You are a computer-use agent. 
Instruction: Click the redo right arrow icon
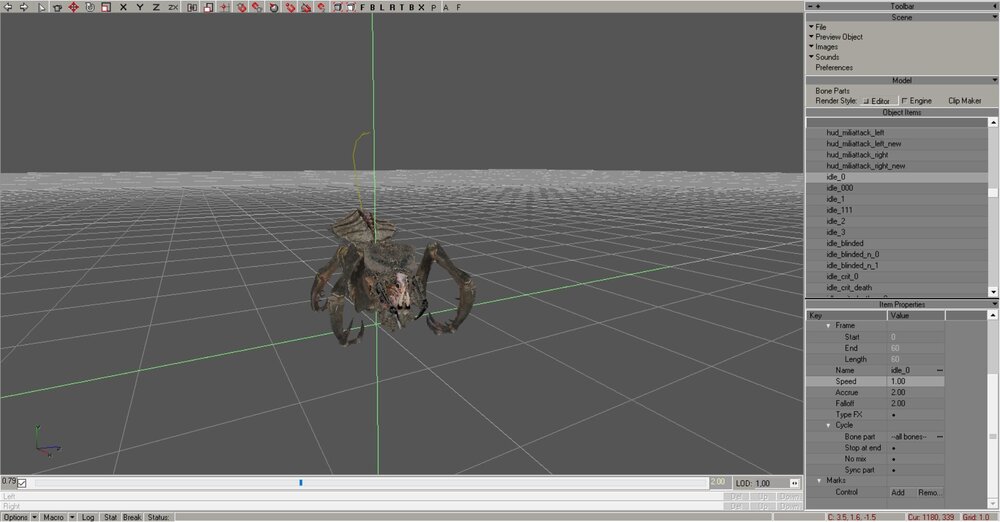(22, 7)
